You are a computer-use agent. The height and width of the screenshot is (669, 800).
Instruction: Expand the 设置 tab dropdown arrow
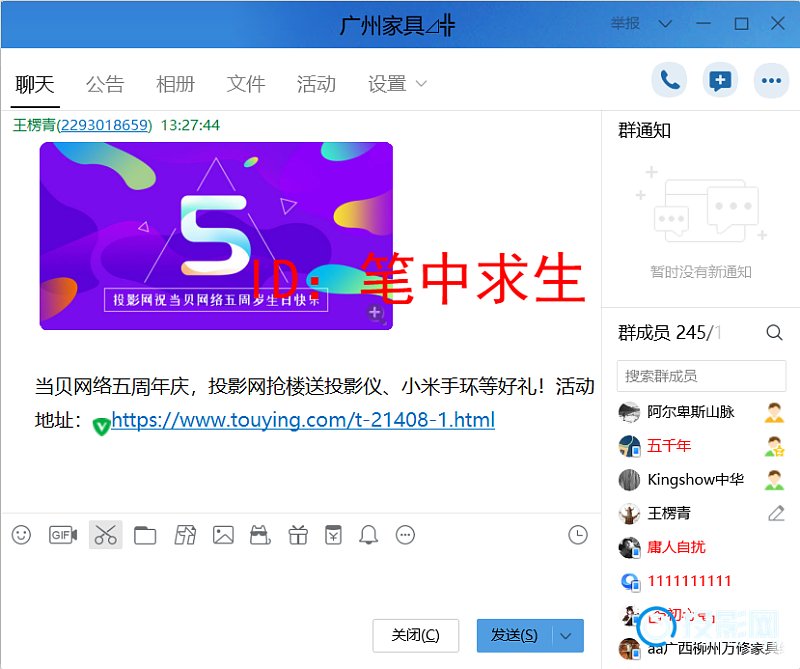(421, 84)
